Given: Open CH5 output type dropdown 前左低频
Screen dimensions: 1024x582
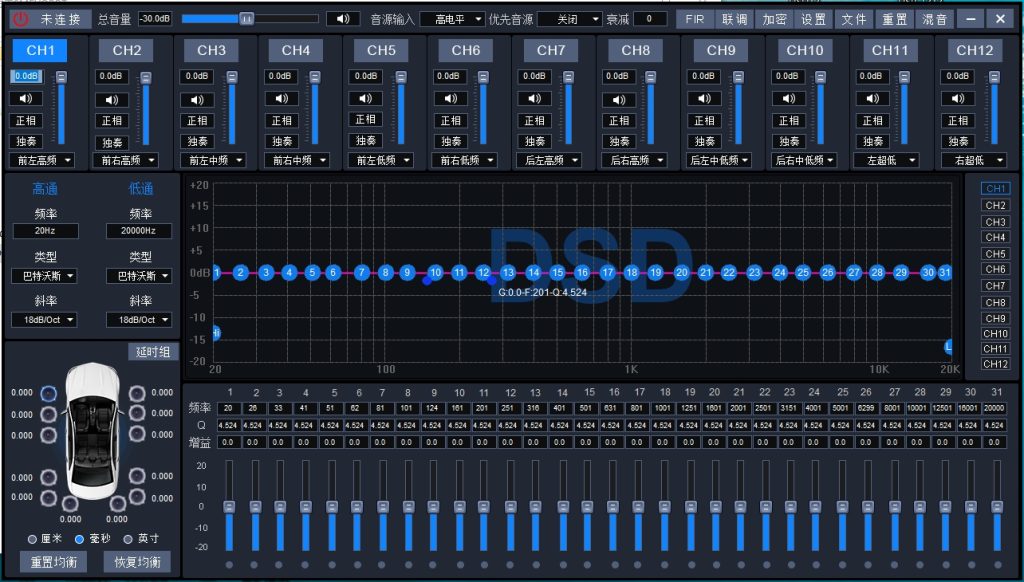Looking at the screenshot, I should (x=381, y=160).
